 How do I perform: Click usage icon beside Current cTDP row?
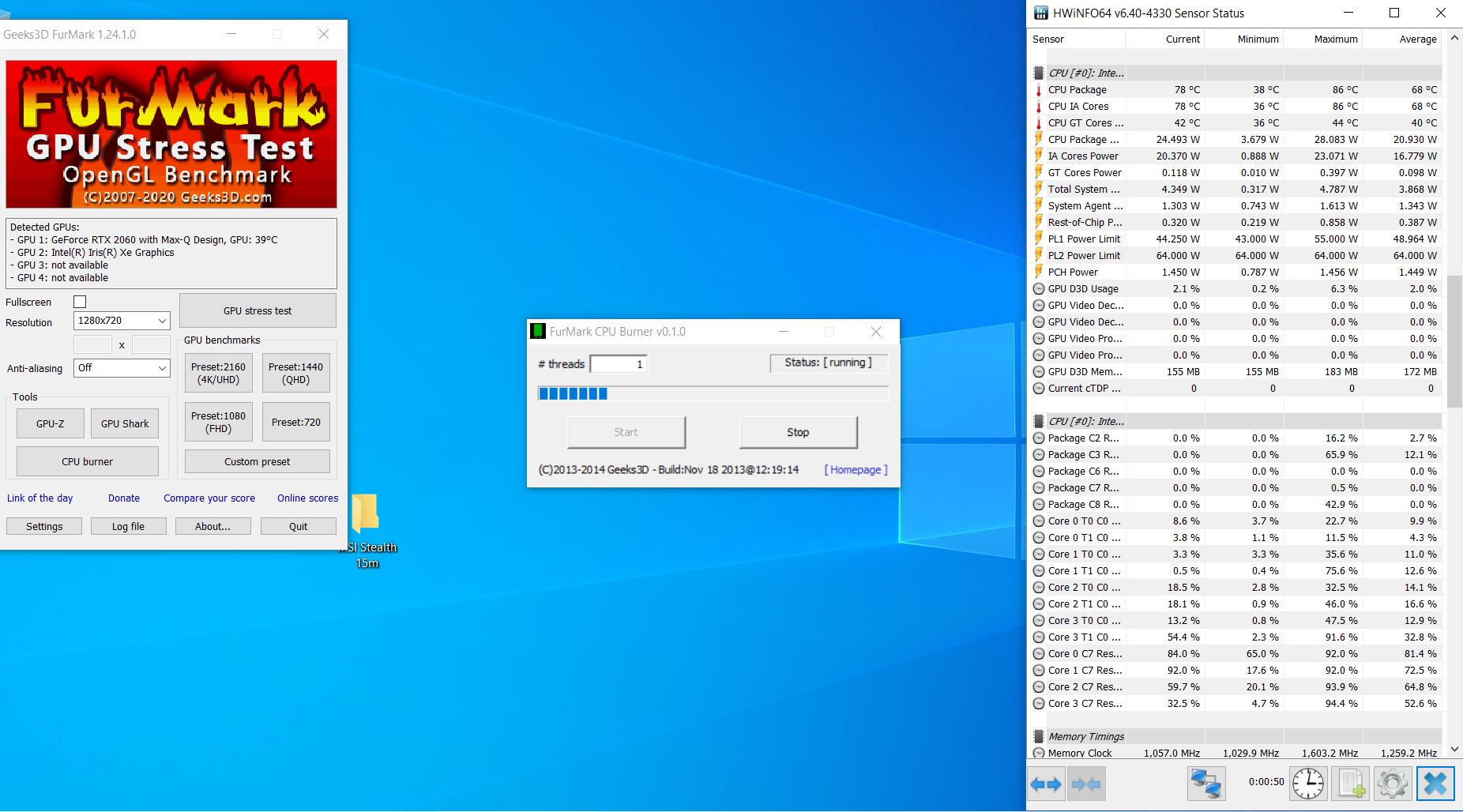pos(1039,389)
